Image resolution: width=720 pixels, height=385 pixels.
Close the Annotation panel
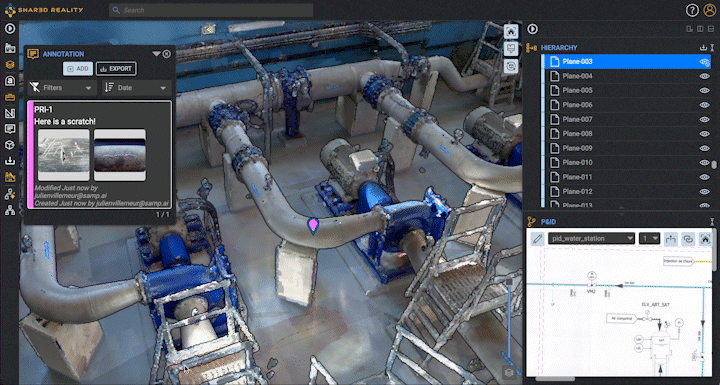coord(167,54)
